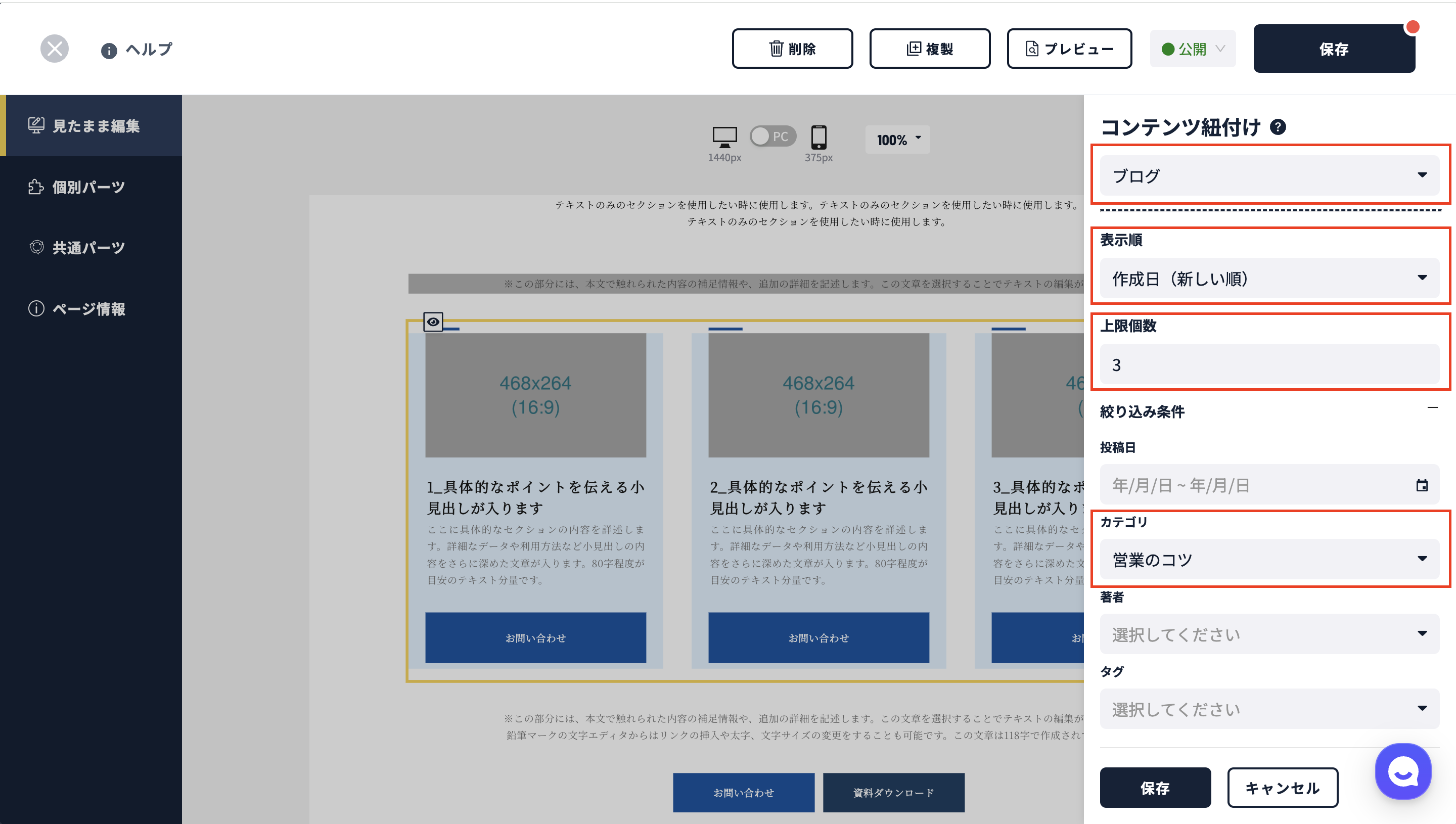Open the calendar icon in 投稿日

tap(1422, 486)
